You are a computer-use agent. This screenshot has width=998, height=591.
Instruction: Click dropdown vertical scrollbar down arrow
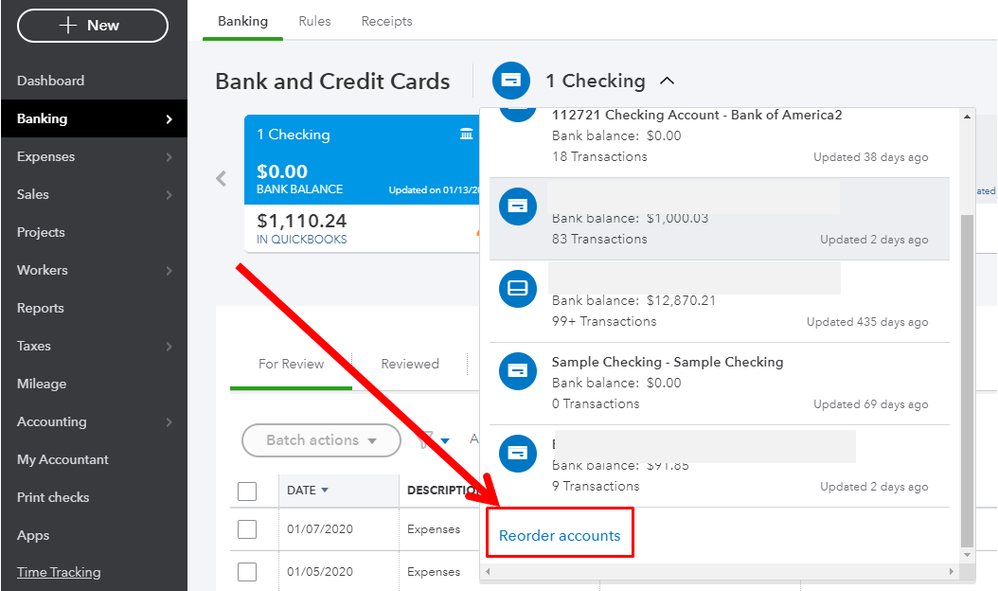[967, 555]
